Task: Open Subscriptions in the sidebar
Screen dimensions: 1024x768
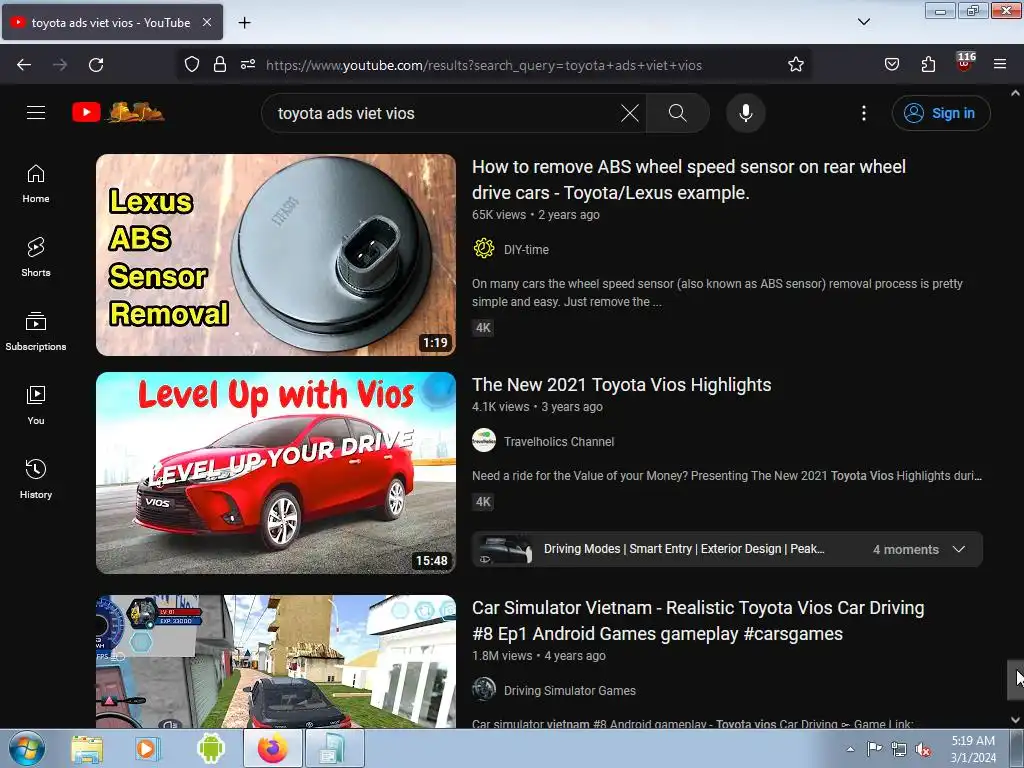Action: (36, 331)
